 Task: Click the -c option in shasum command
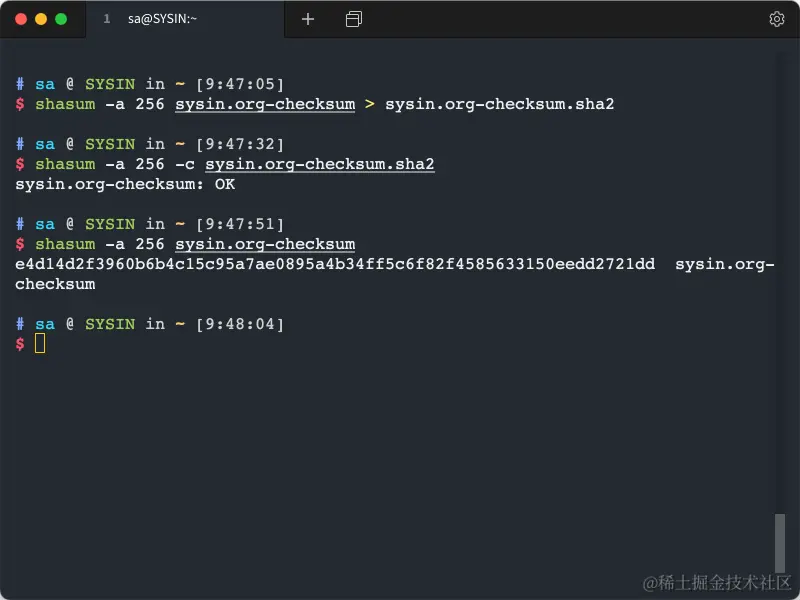point(185,164)
